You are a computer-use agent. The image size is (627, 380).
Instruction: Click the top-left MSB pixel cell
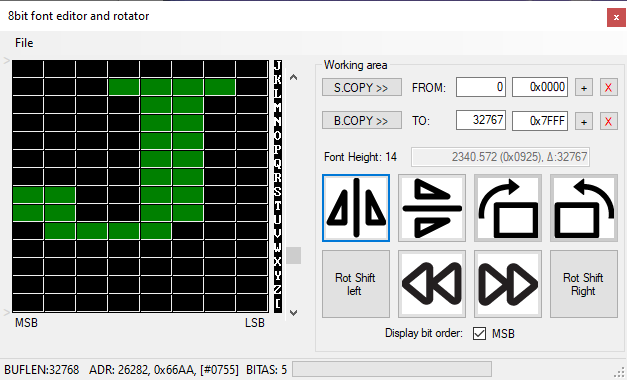point(28,69)
